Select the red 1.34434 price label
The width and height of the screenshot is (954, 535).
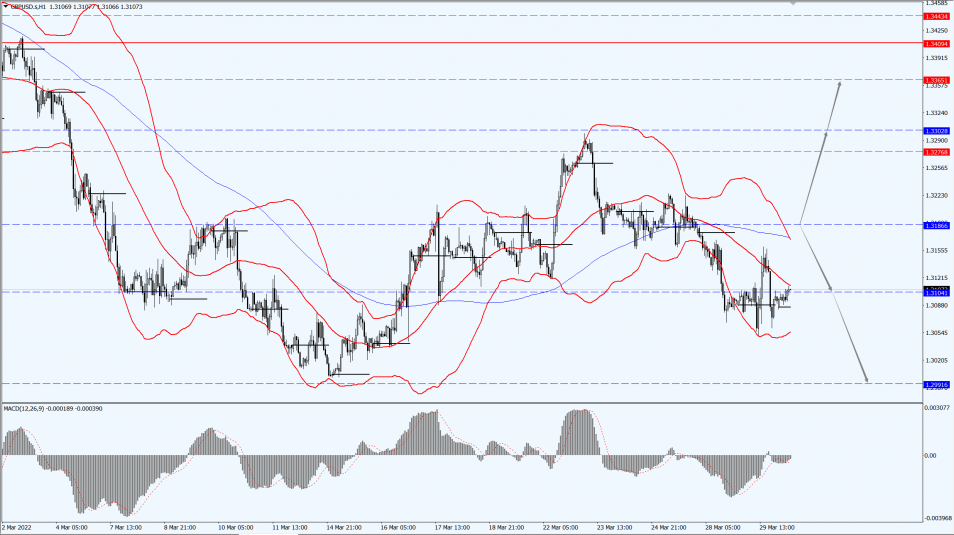pos(937,17)
